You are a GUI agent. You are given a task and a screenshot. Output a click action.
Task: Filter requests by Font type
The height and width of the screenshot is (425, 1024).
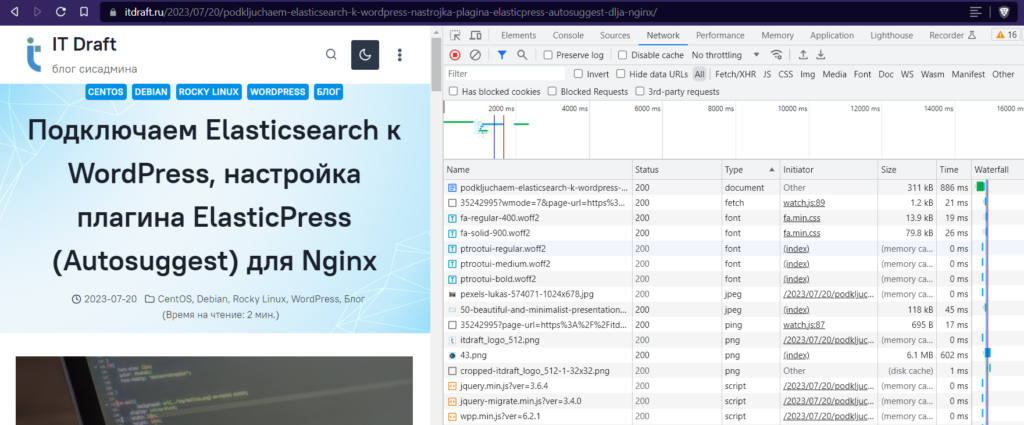862,74
